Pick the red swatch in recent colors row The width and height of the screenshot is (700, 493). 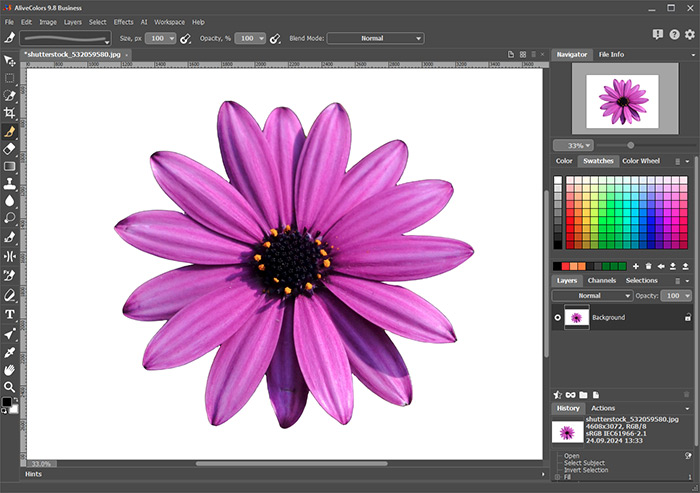click(566, 267)
